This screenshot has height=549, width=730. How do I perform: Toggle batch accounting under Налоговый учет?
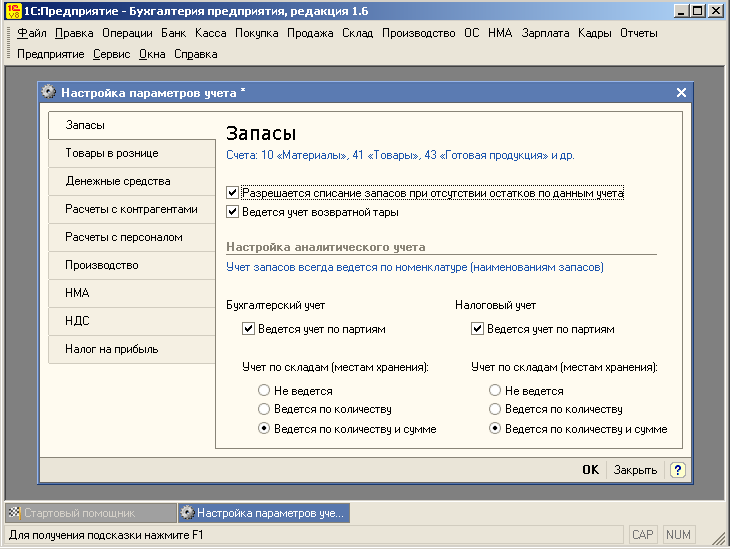tap(477, 329)
